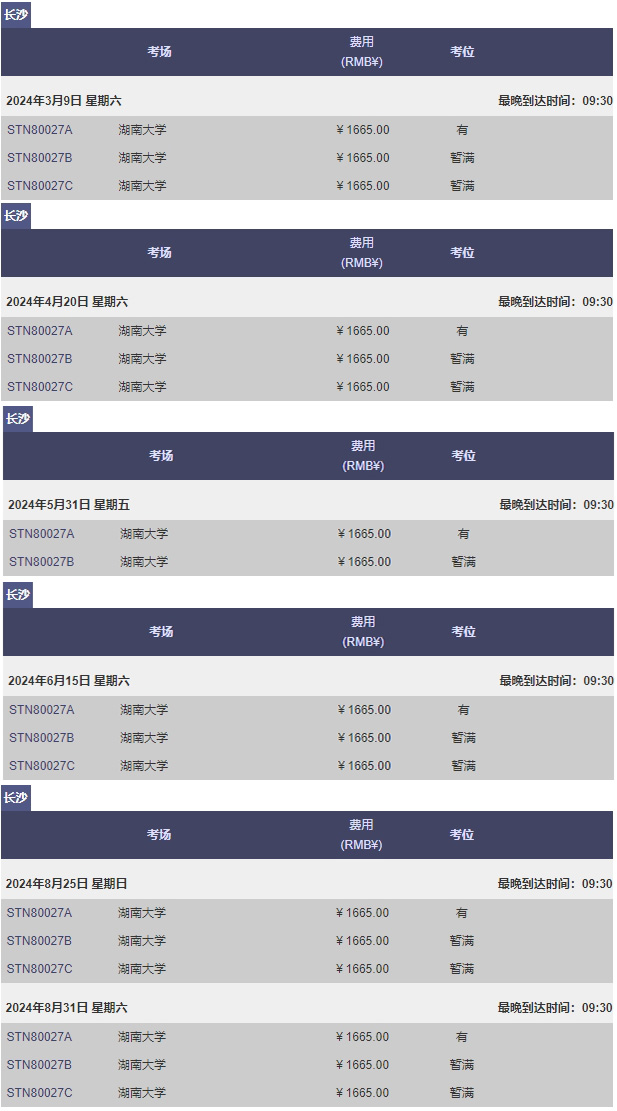Click the 有 seat status for August 31
The image size is (617, 1111).
462,1037
